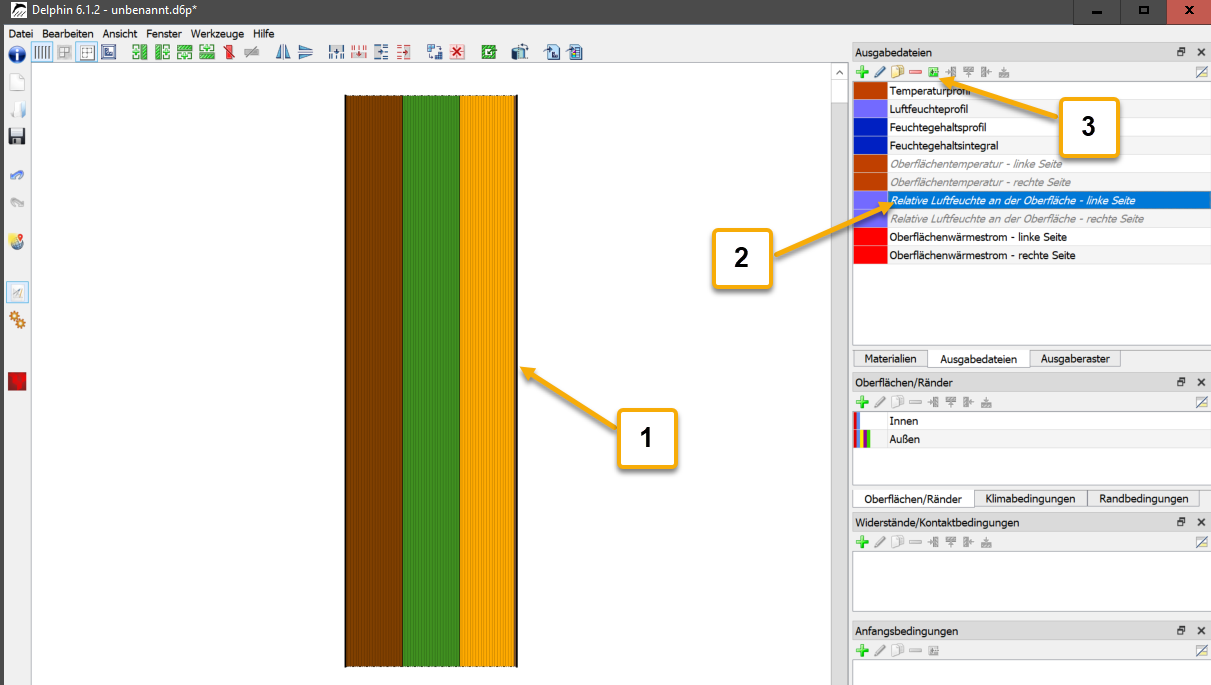Open the climate location globe icon
Image resolution: width=1211 pixels, height=685 pixels.
pyautogui.click(x=16, y=241)
